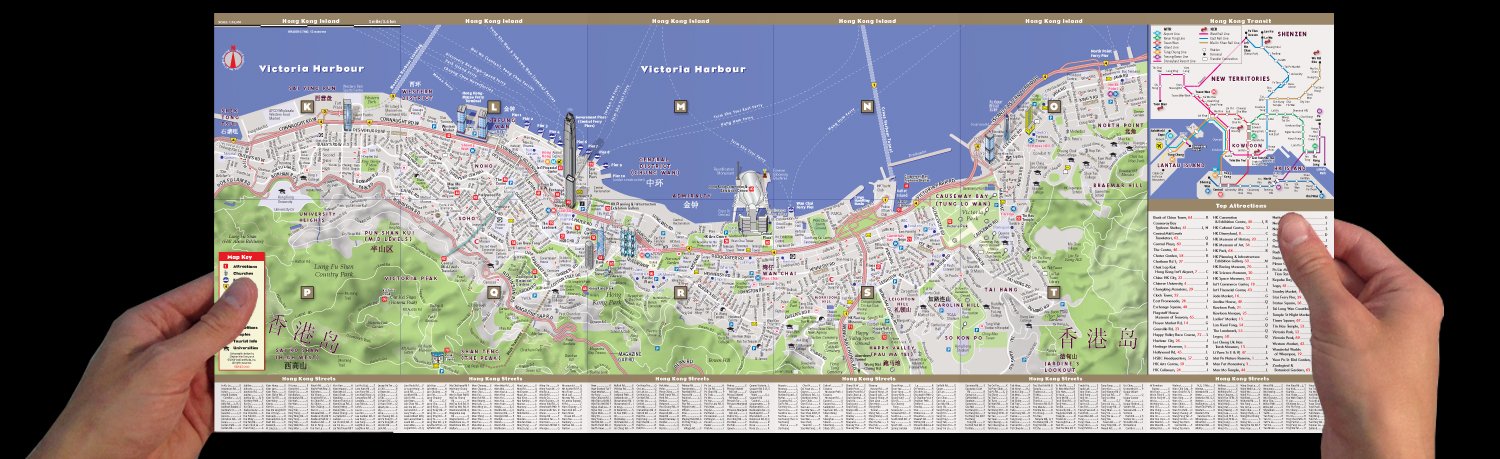Click the north compass rose icon

click(234, 60)
